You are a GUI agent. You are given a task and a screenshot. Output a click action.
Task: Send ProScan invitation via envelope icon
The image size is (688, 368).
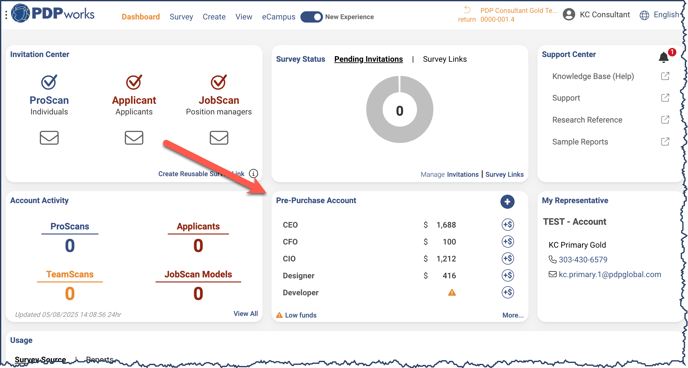click(x=49, y=138)
